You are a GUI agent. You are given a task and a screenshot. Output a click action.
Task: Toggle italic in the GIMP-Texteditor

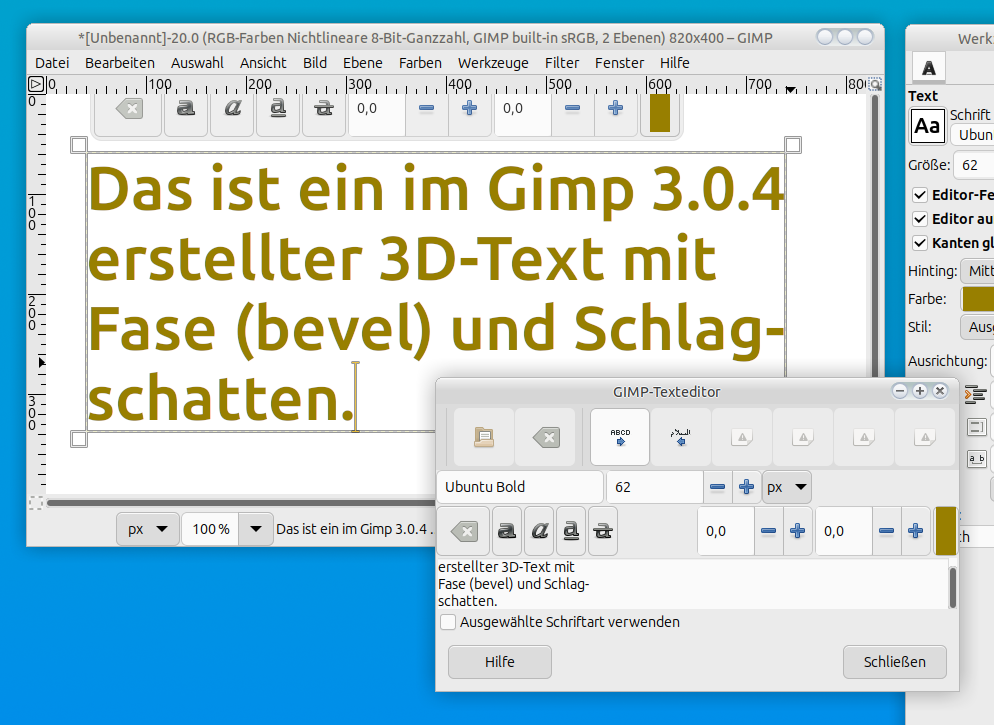539,531
